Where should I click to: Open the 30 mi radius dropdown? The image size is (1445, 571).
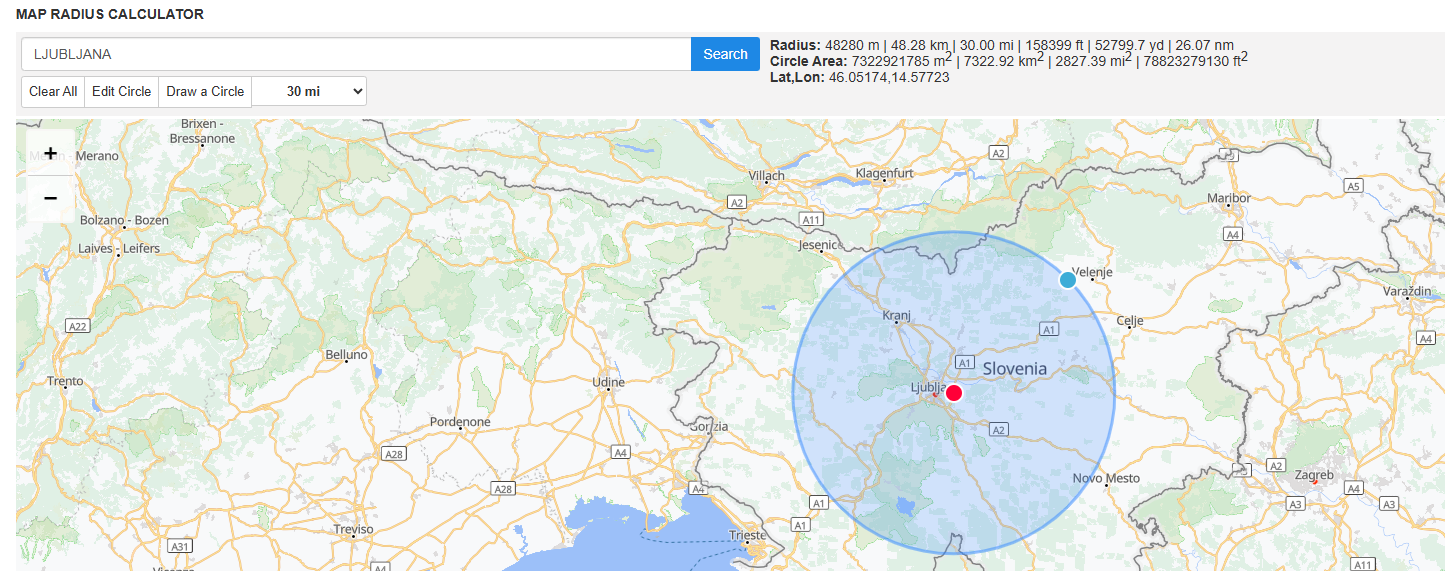point(309,91)
